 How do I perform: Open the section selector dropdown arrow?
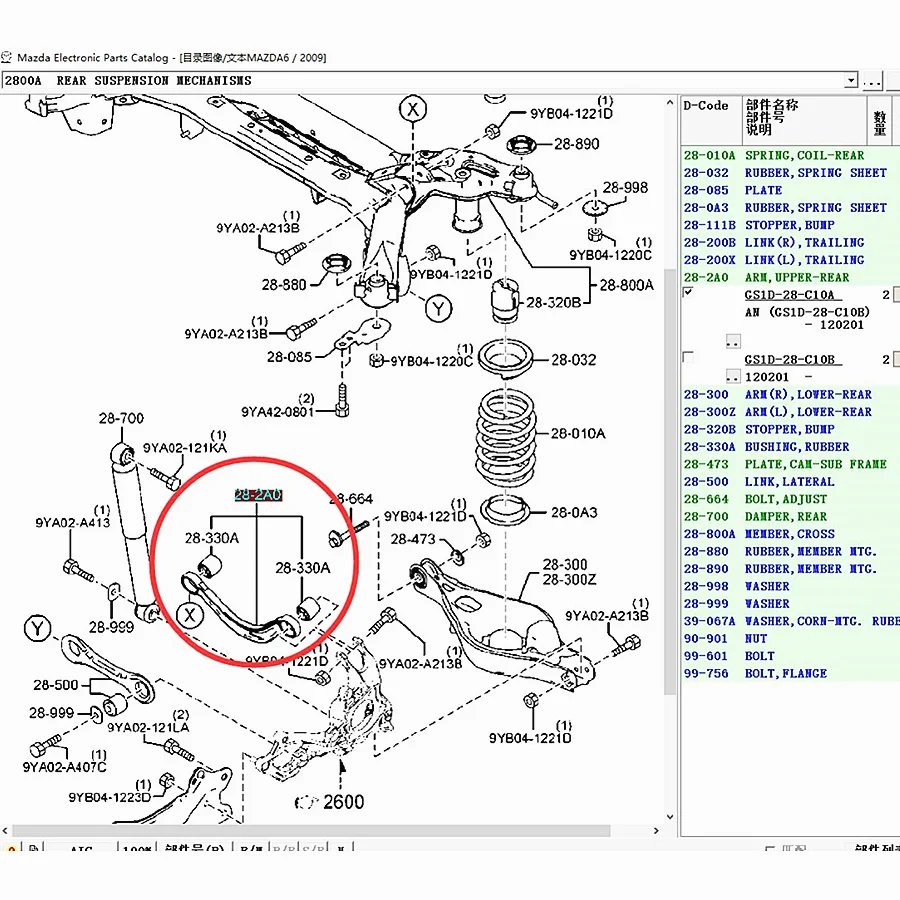tap(851, 80)
